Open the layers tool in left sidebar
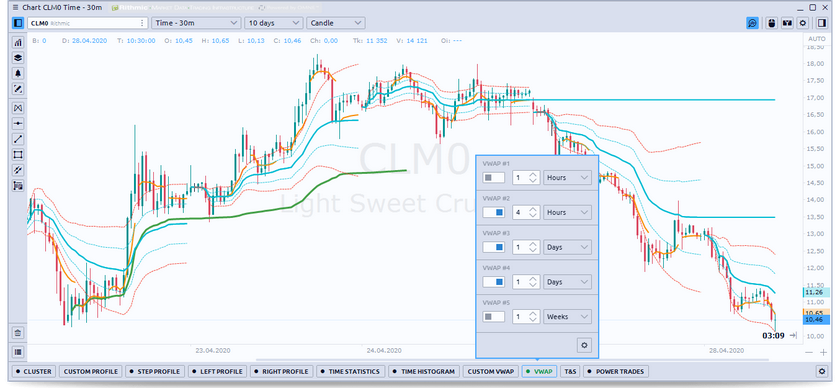Screen dimensions: 840x388 [18, 58]
